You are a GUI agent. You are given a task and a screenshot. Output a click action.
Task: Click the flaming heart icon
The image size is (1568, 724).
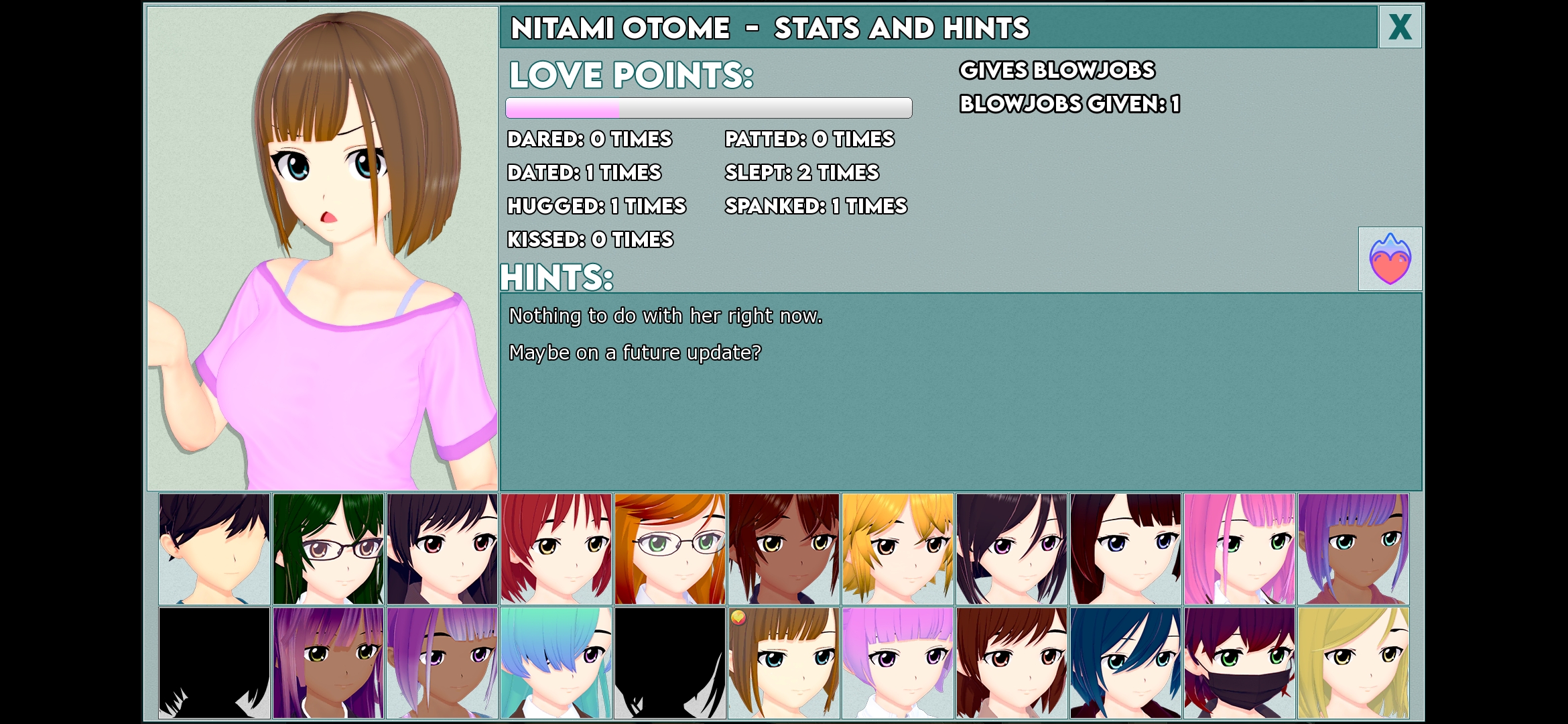(x=1390, y=259)
